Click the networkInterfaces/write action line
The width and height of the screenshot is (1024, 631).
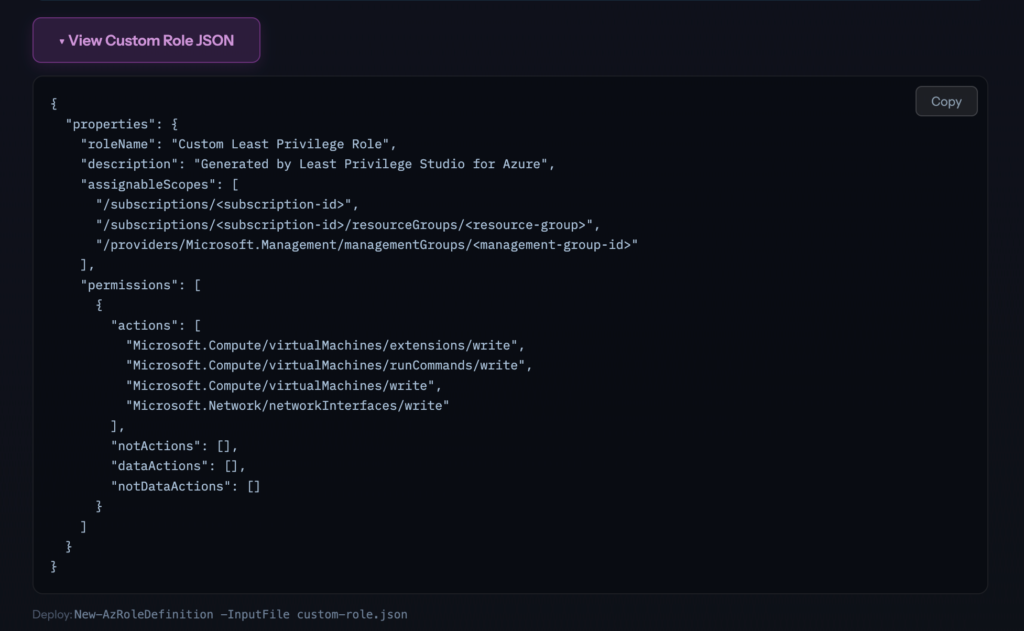[287, 405]
